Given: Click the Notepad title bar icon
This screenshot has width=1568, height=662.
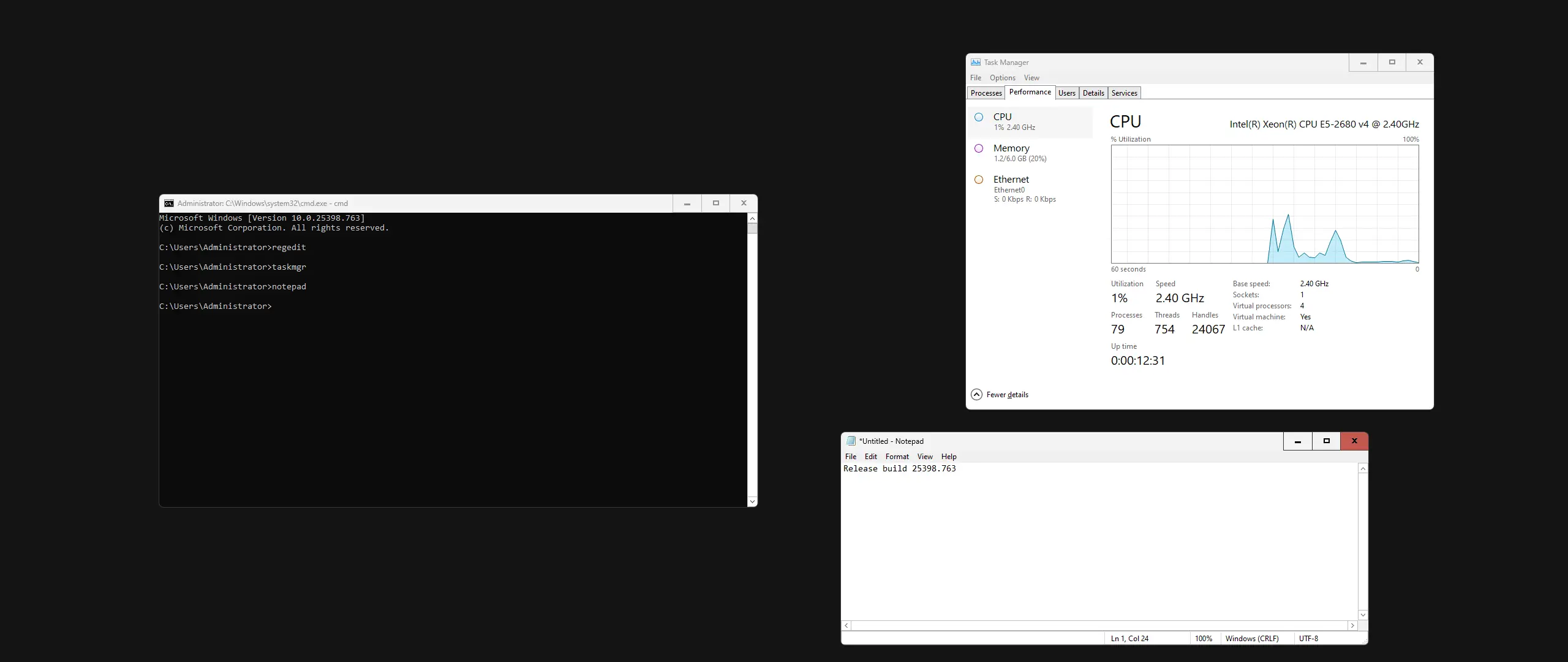Looking at the screenshot, I should (851, 441).
